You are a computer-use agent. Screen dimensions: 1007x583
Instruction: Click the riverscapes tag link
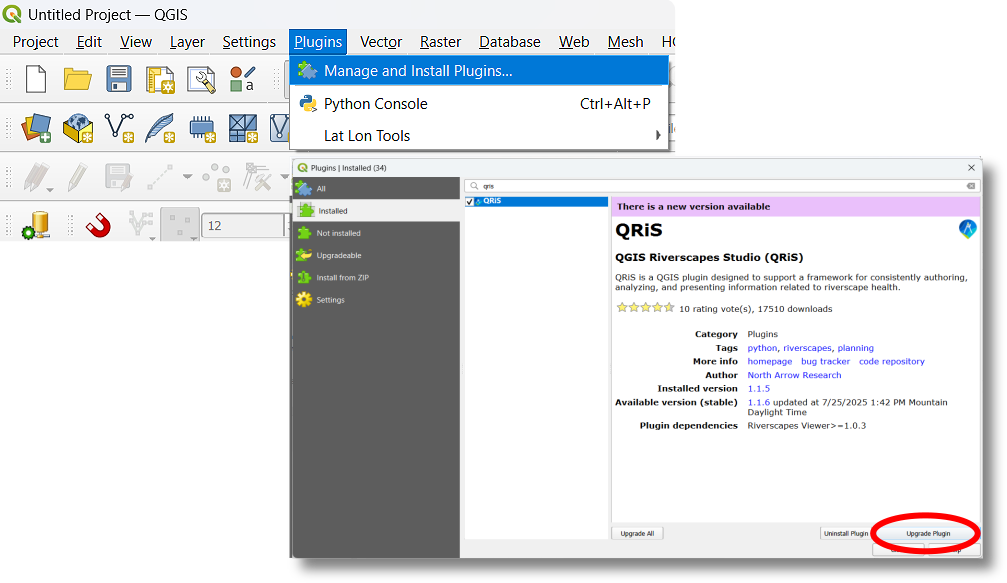click(807, 348)
